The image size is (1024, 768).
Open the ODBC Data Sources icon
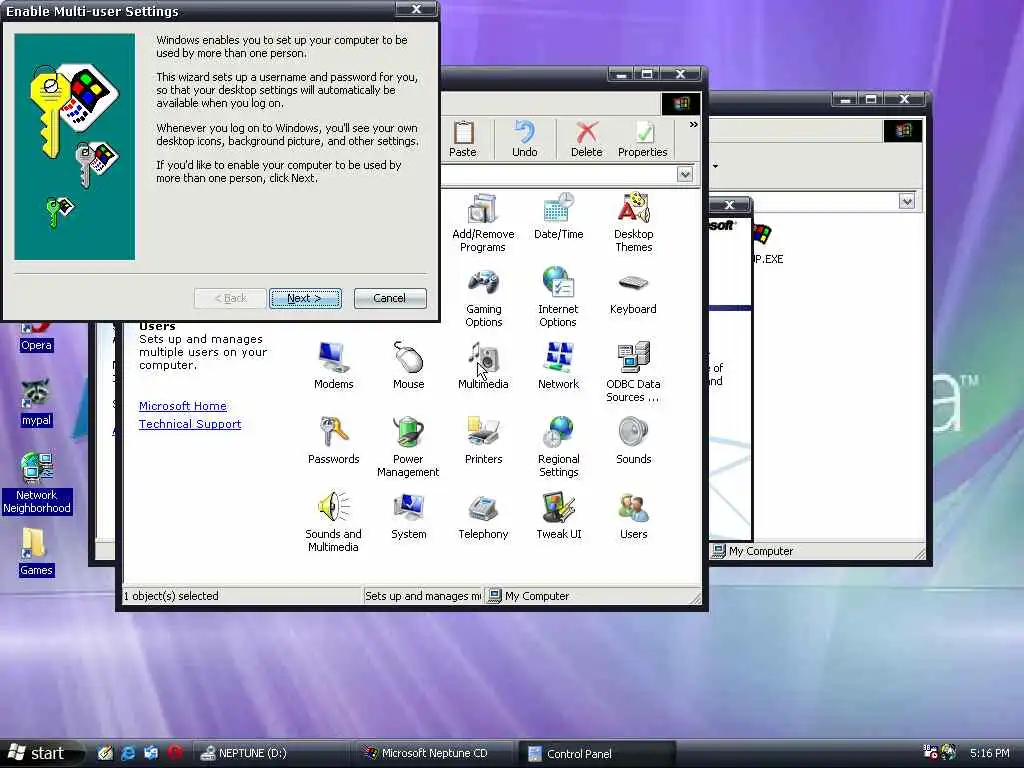633,373
